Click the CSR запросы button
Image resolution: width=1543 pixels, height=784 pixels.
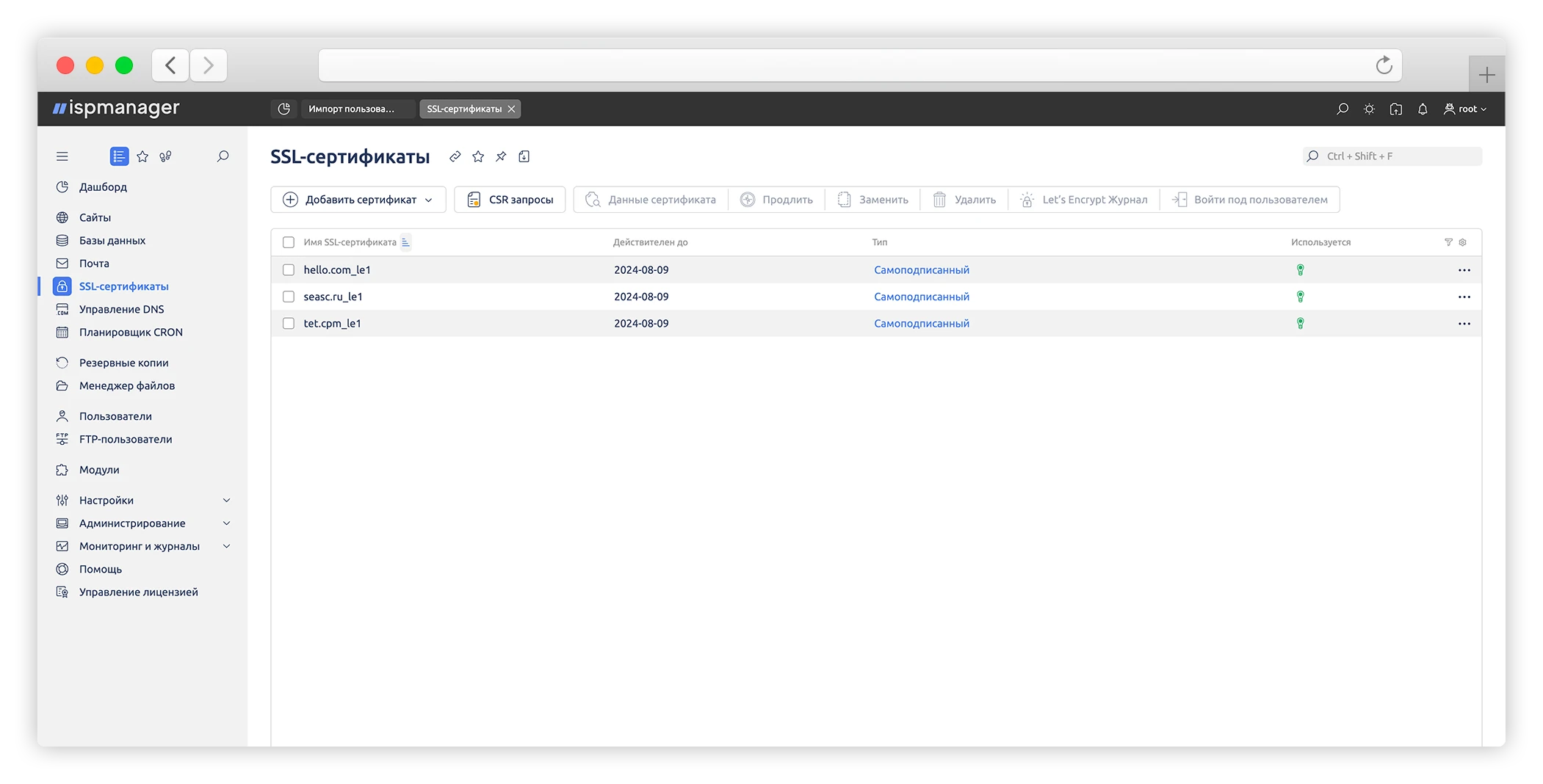pos(510,200)
